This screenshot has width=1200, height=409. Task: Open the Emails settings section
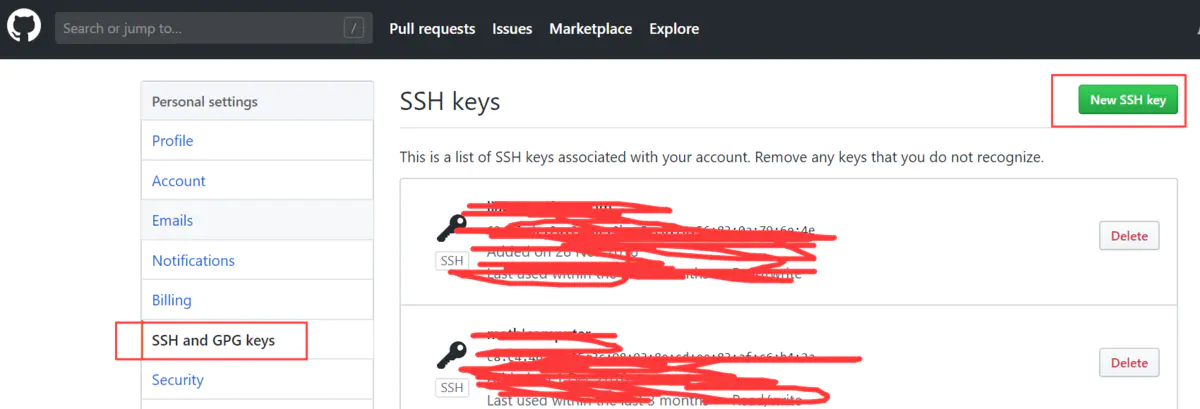pyautogui.click(x=257, y=220)
